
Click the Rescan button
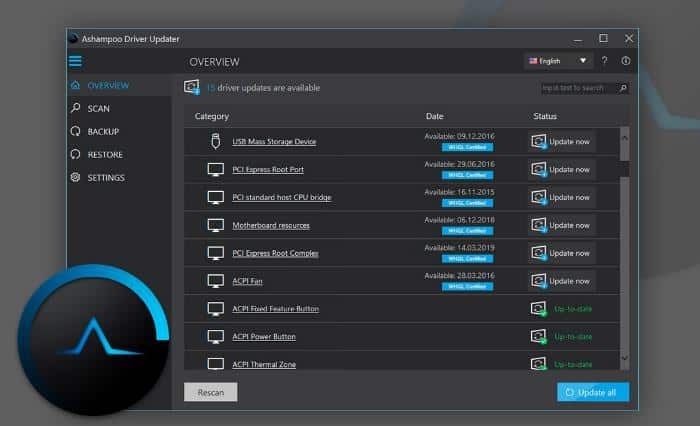[x=211, y=392]
